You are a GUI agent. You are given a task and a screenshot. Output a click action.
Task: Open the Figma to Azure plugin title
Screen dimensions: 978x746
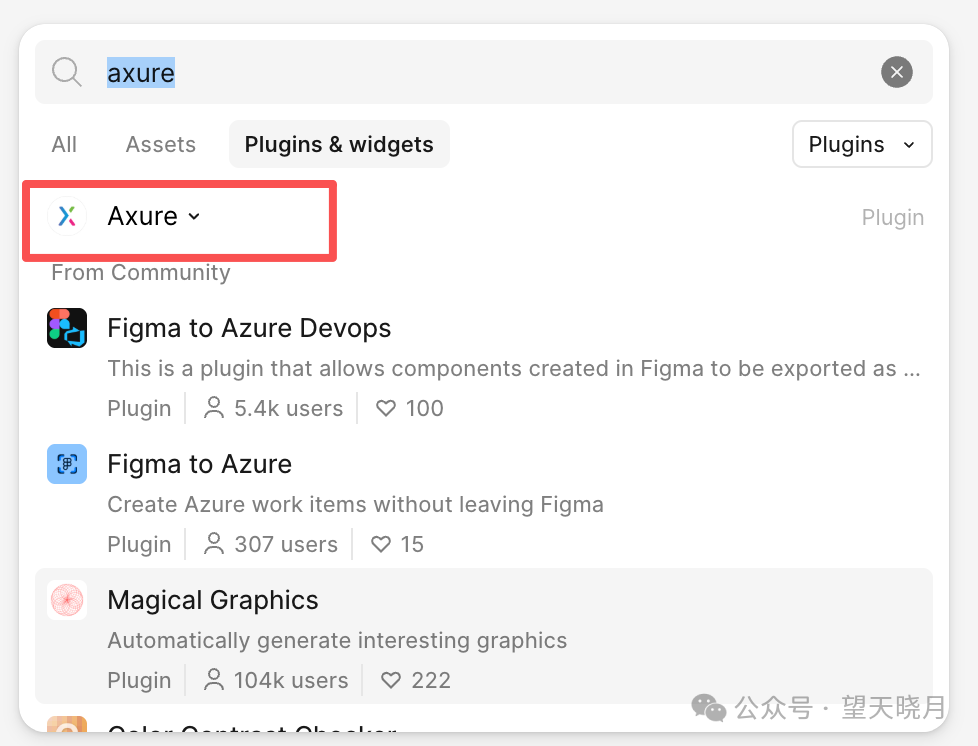[199, 464]
